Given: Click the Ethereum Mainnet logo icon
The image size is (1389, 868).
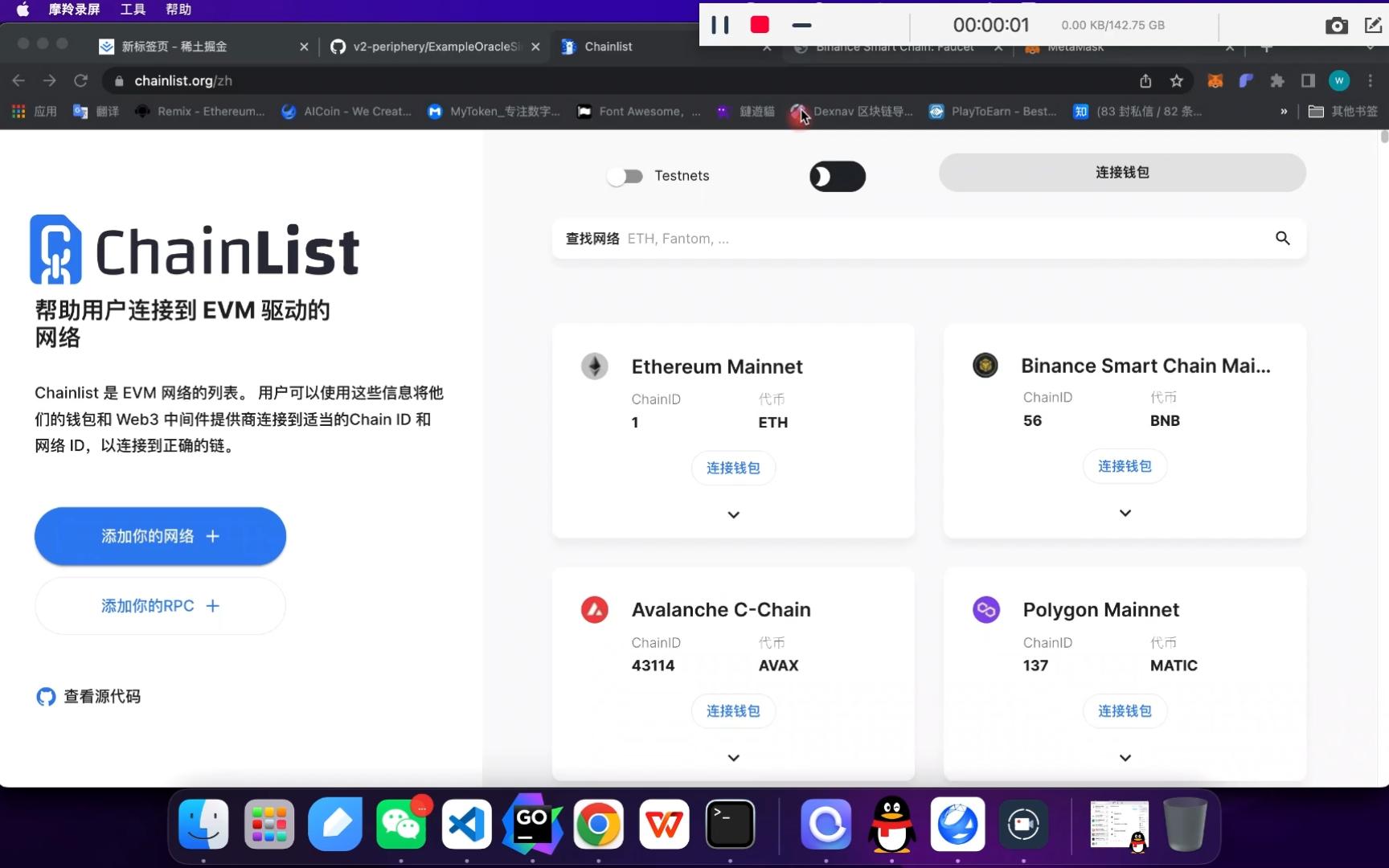Looking at the screenshot, I should point(595,366).
